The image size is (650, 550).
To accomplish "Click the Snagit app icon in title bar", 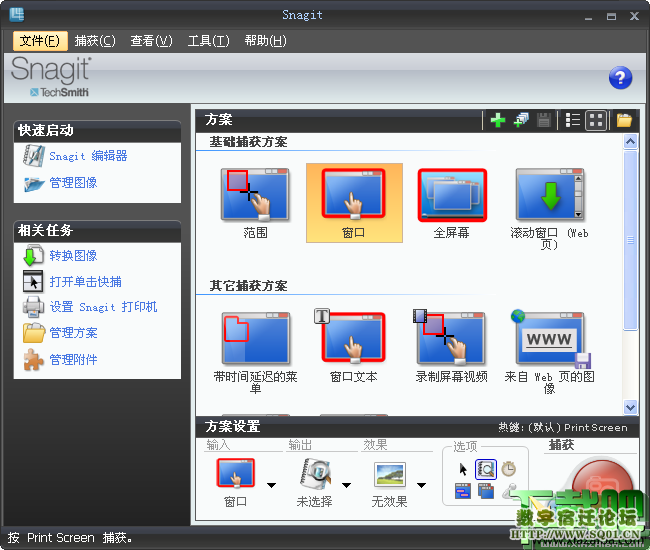I will 17,15.
